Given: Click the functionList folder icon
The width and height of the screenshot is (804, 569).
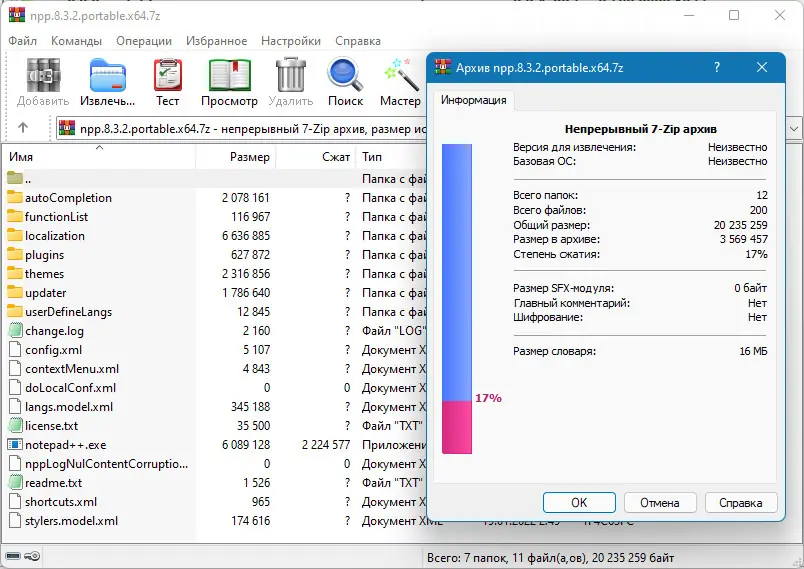Looking at the screenshot, I should (15, 216).
